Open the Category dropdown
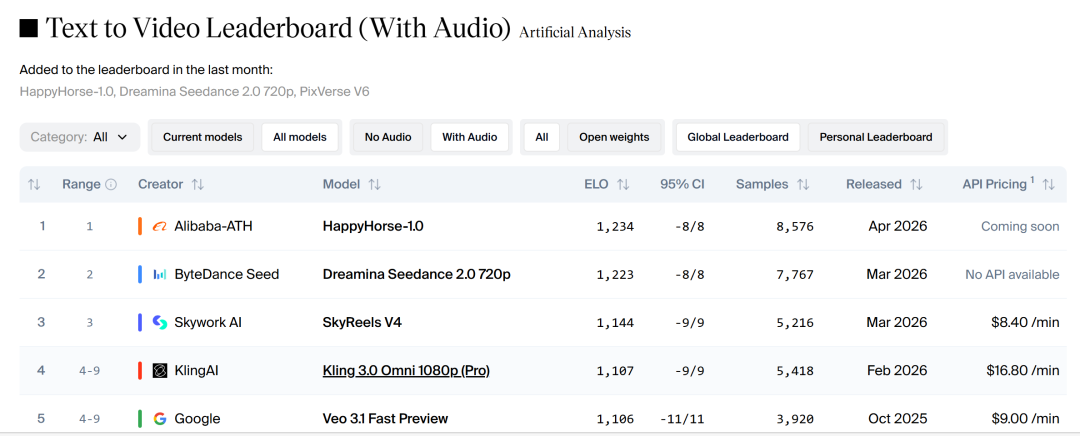 pos(80,137)
